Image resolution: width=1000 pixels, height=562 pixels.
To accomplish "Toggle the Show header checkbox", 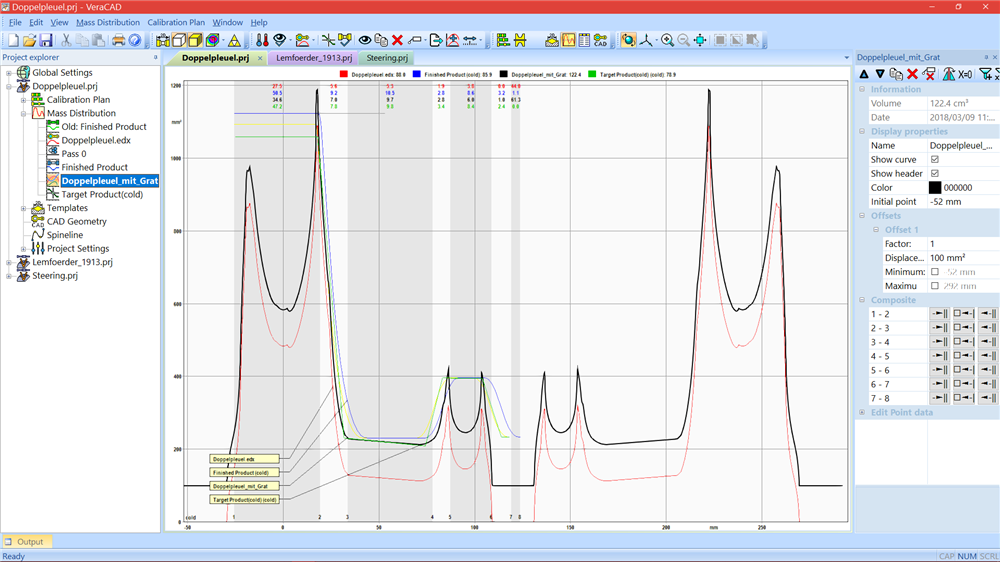I will point(935,174).
